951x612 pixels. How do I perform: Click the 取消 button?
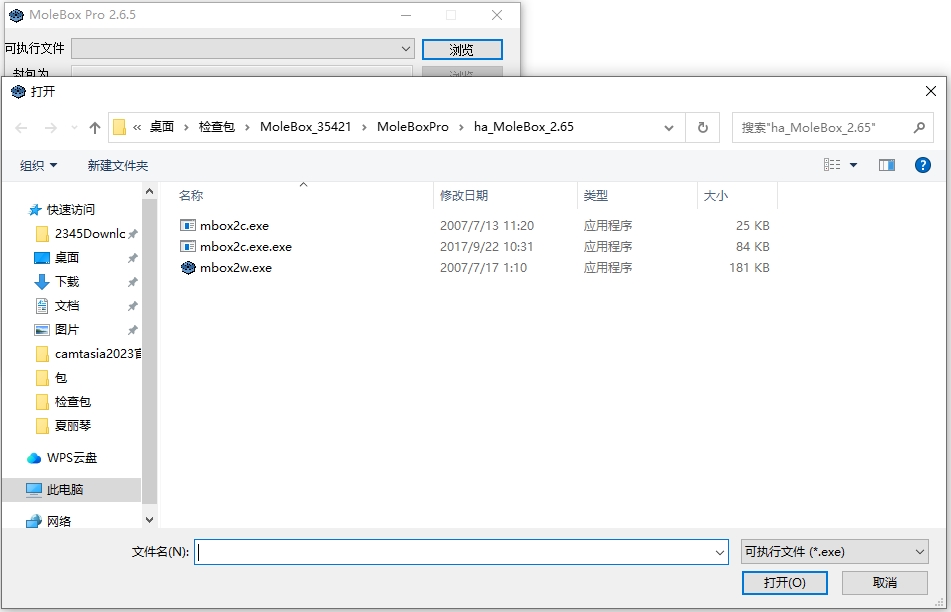885,583
